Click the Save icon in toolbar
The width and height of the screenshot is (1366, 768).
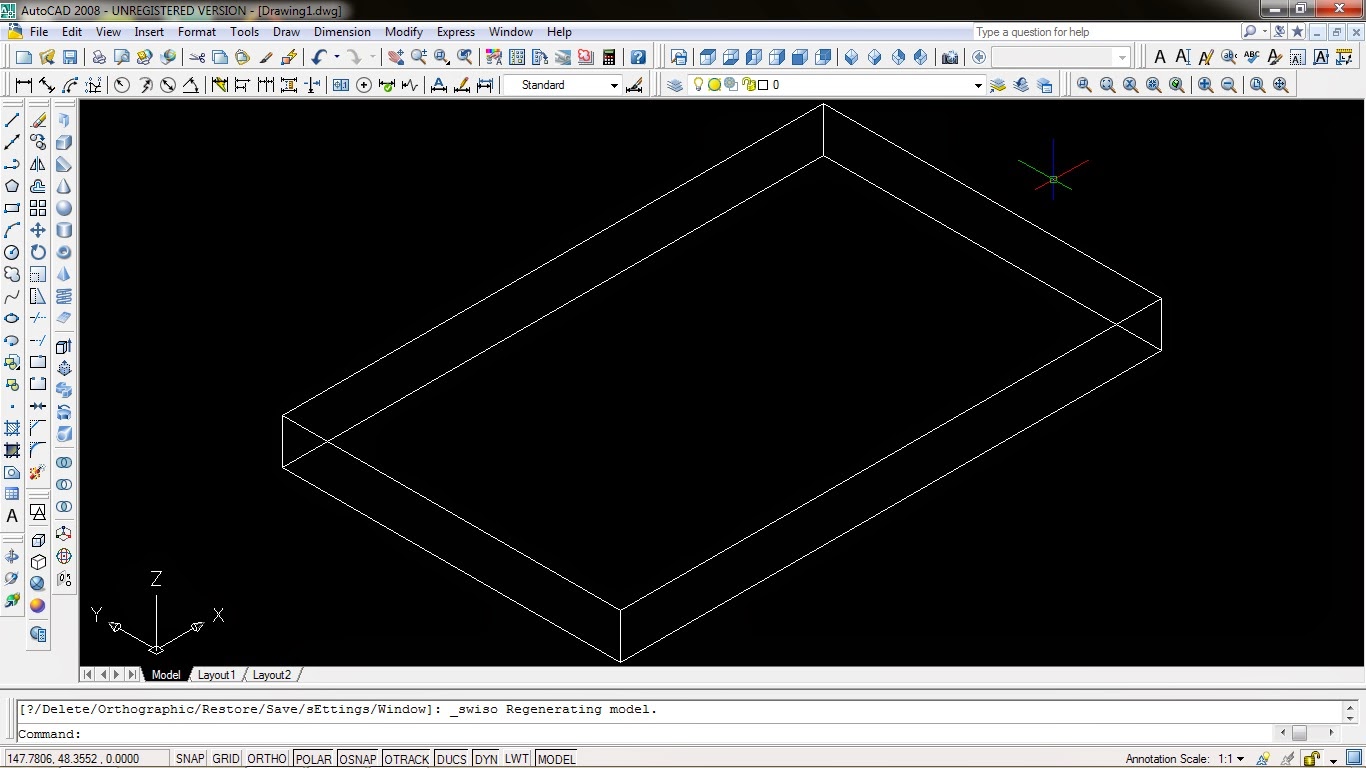pos(70,58)
